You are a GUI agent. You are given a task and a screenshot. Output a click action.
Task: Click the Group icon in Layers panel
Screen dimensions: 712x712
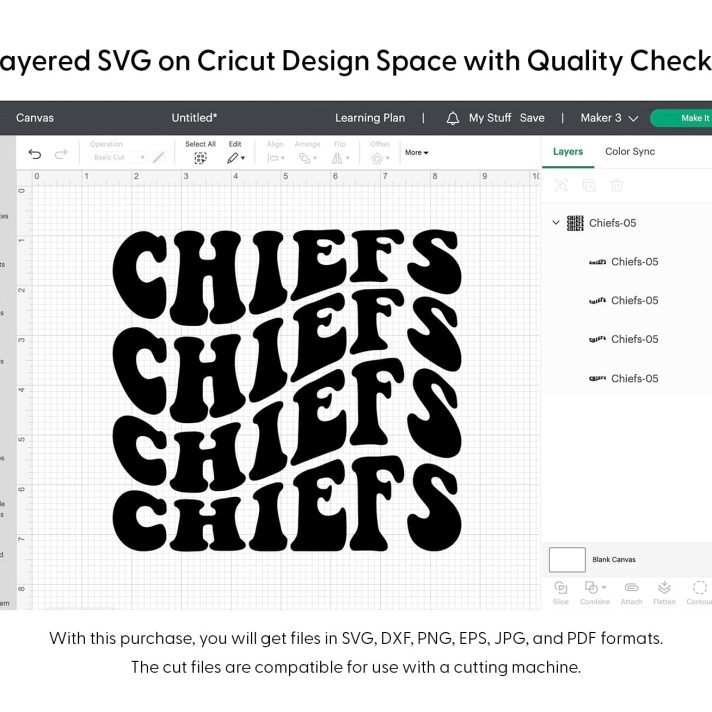click(x=561, y=185)
